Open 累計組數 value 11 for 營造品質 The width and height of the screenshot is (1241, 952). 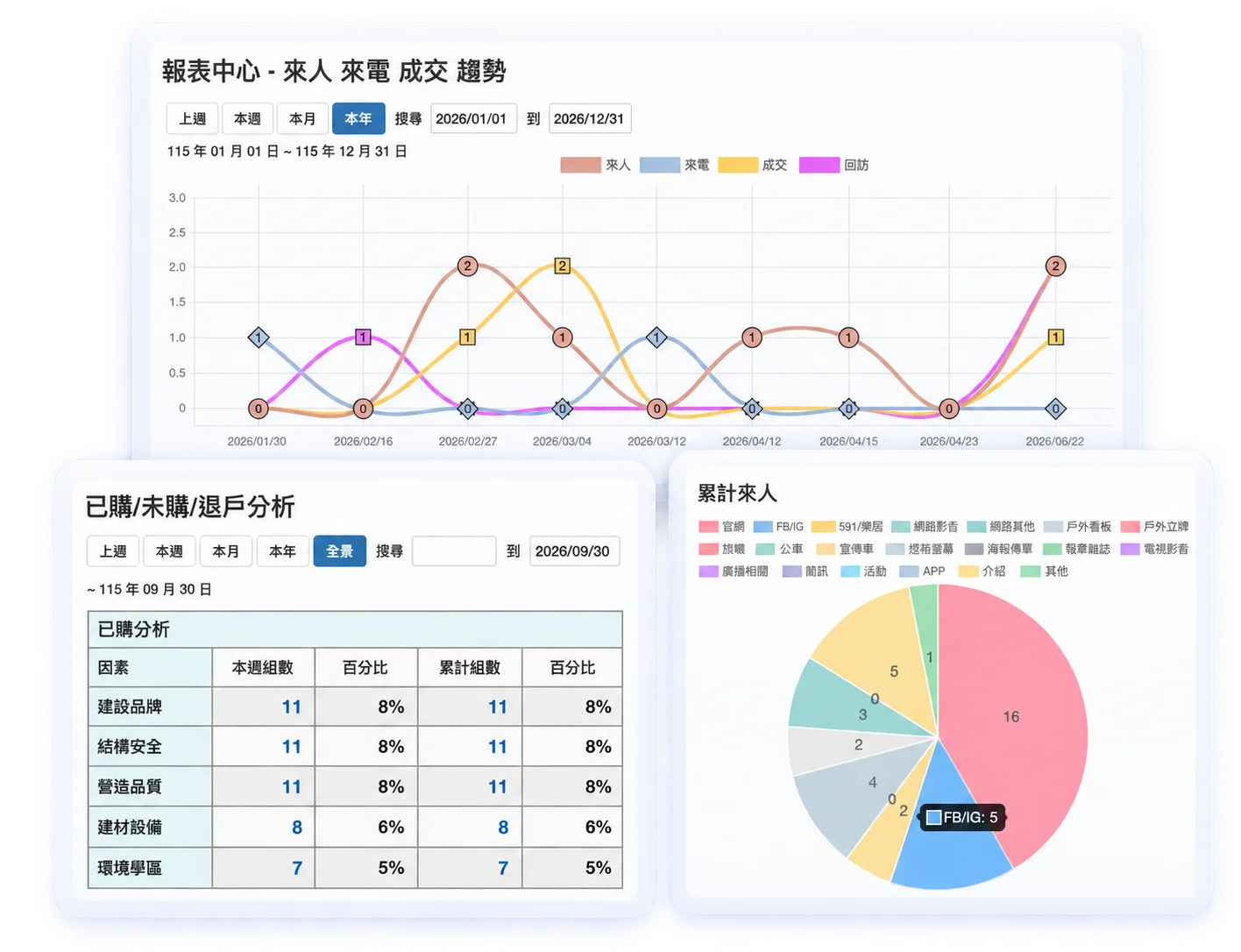coord(498,787)
